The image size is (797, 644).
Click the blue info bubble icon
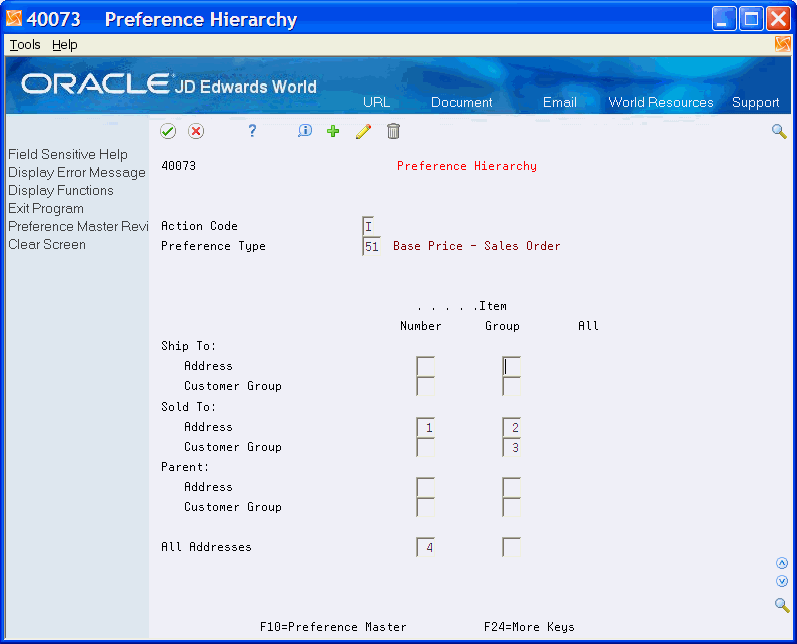click(x=304, y=131)
